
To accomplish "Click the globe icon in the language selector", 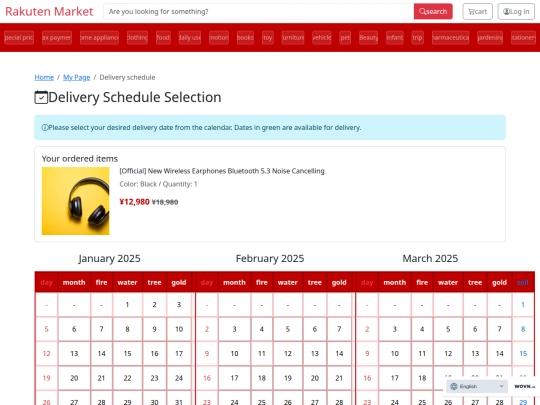I will pos(454,386).
